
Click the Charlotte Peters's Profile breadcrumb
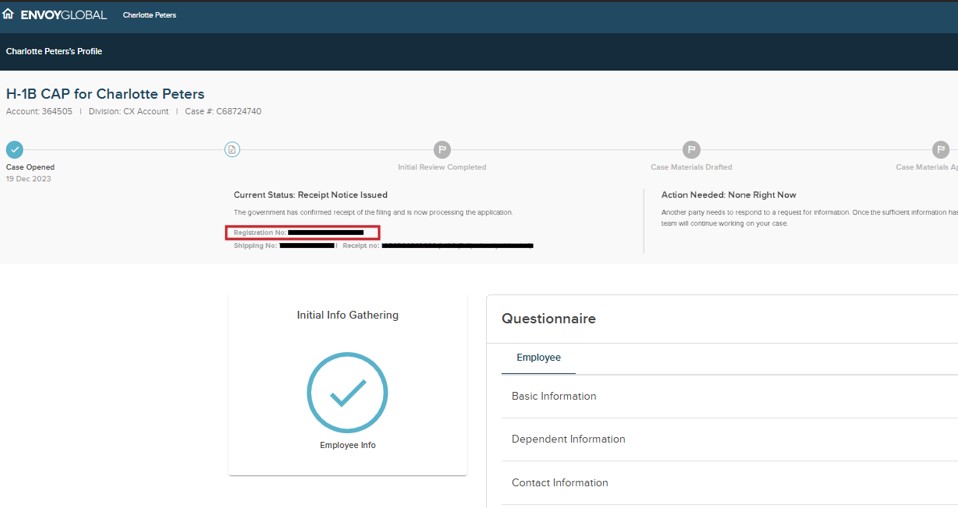(x=54, y=51)
